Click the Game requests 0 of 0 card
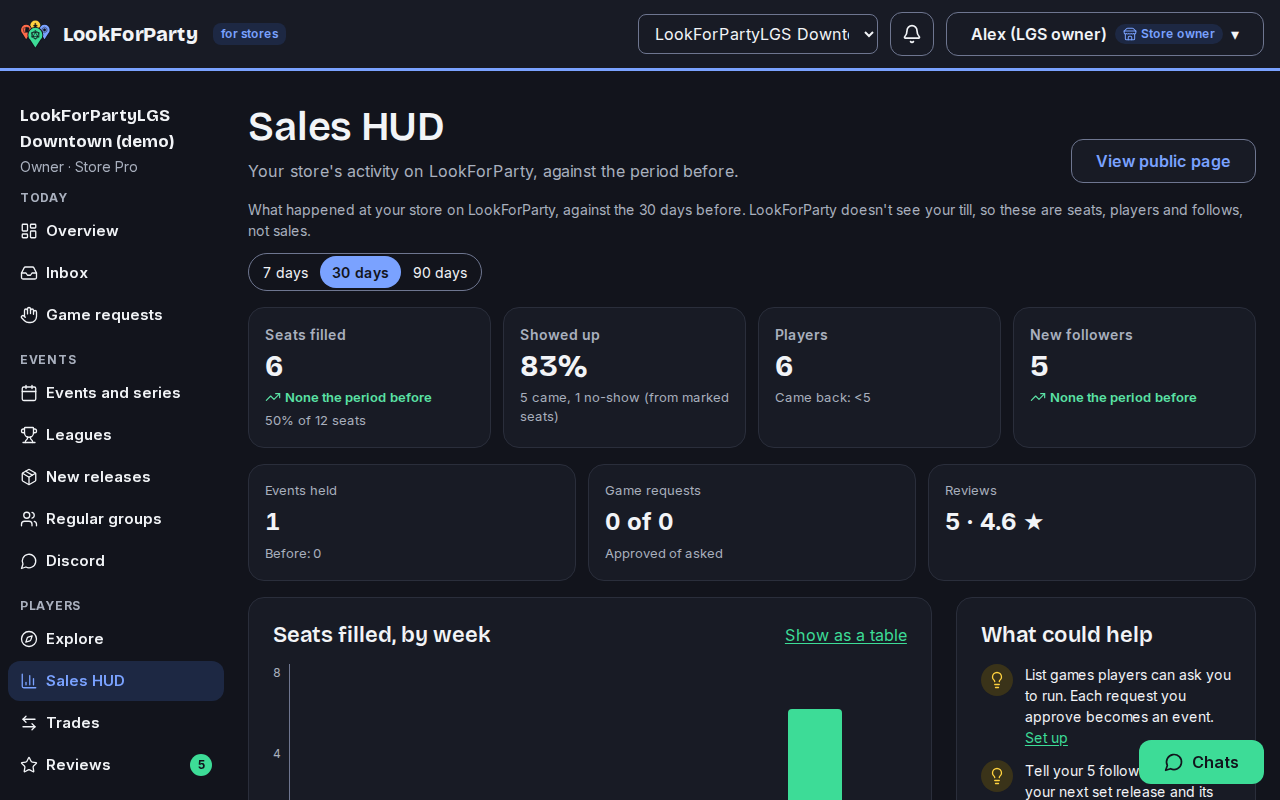1280x800 pixels. [x=752, y=522]
